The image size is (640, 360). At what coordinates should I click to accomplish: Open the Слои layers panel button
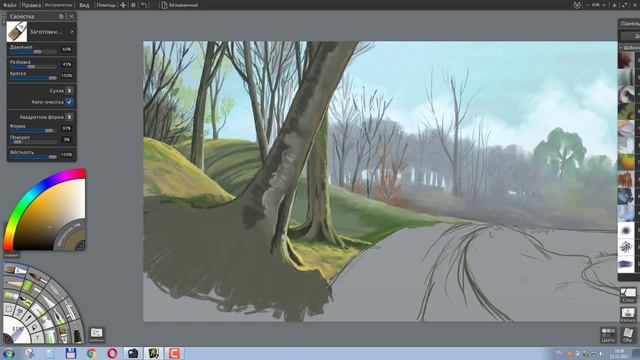pos(628,295)
